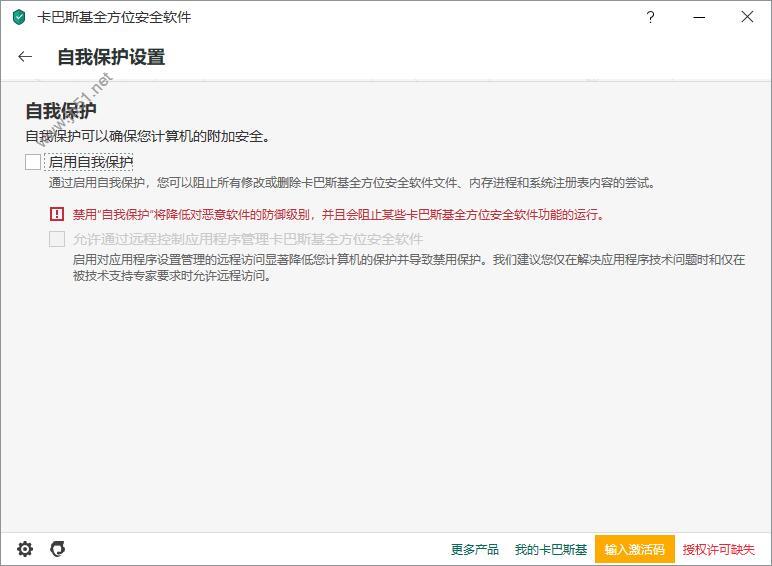This screenshot has width=772, height=566.
Task: Open help via the question mark icon
Action: (650, 17)
